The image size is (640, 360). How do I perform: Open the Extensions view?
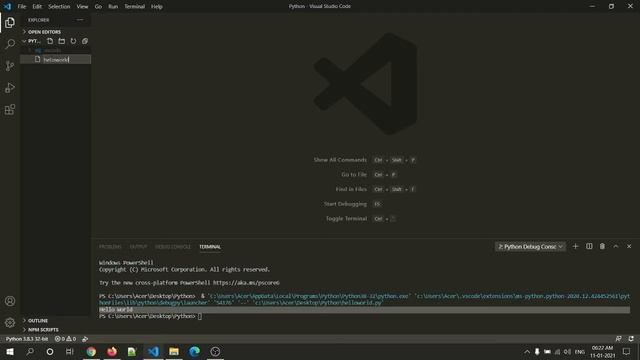pos(10,109)
